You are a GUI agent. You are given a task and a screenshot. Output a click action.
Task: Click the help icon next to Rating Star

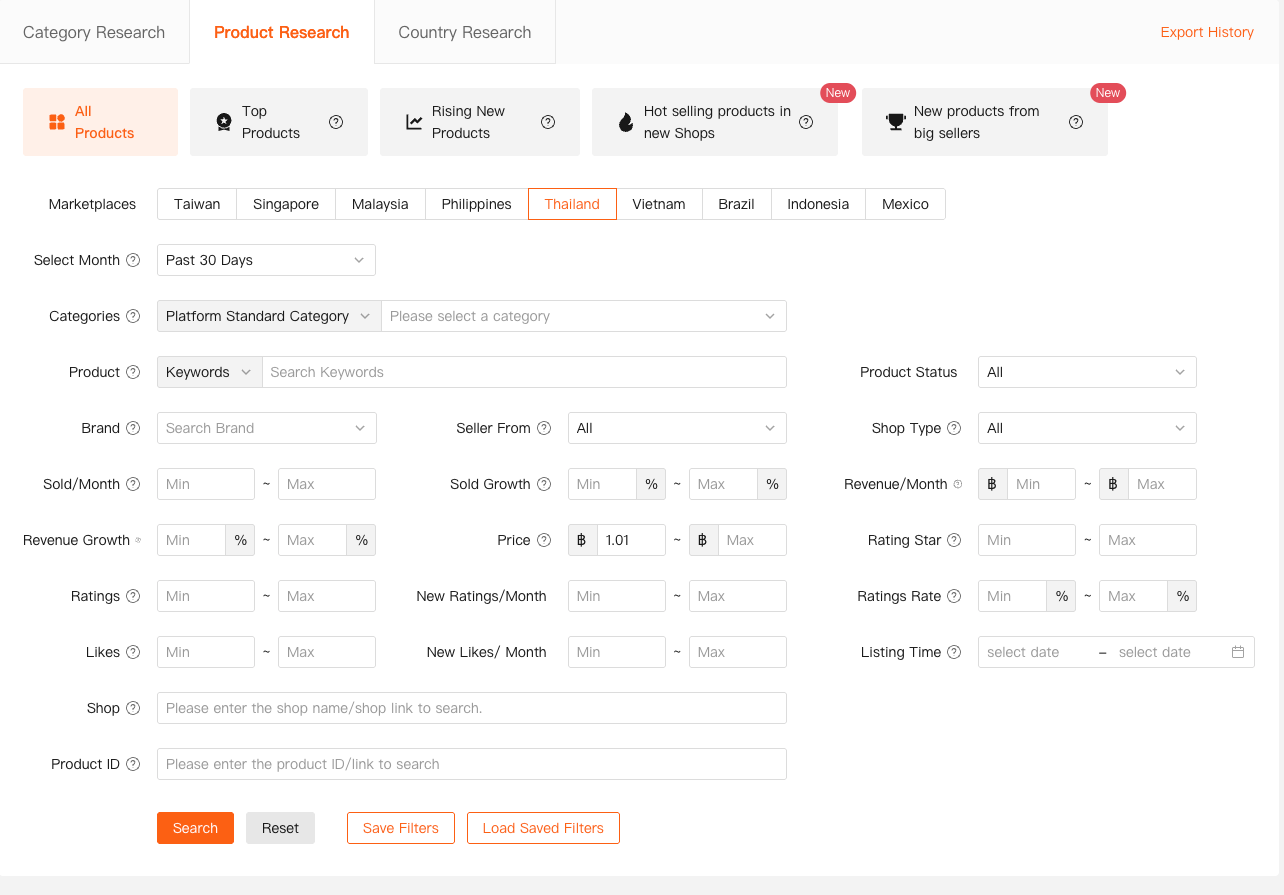click(x=954, y=540)
